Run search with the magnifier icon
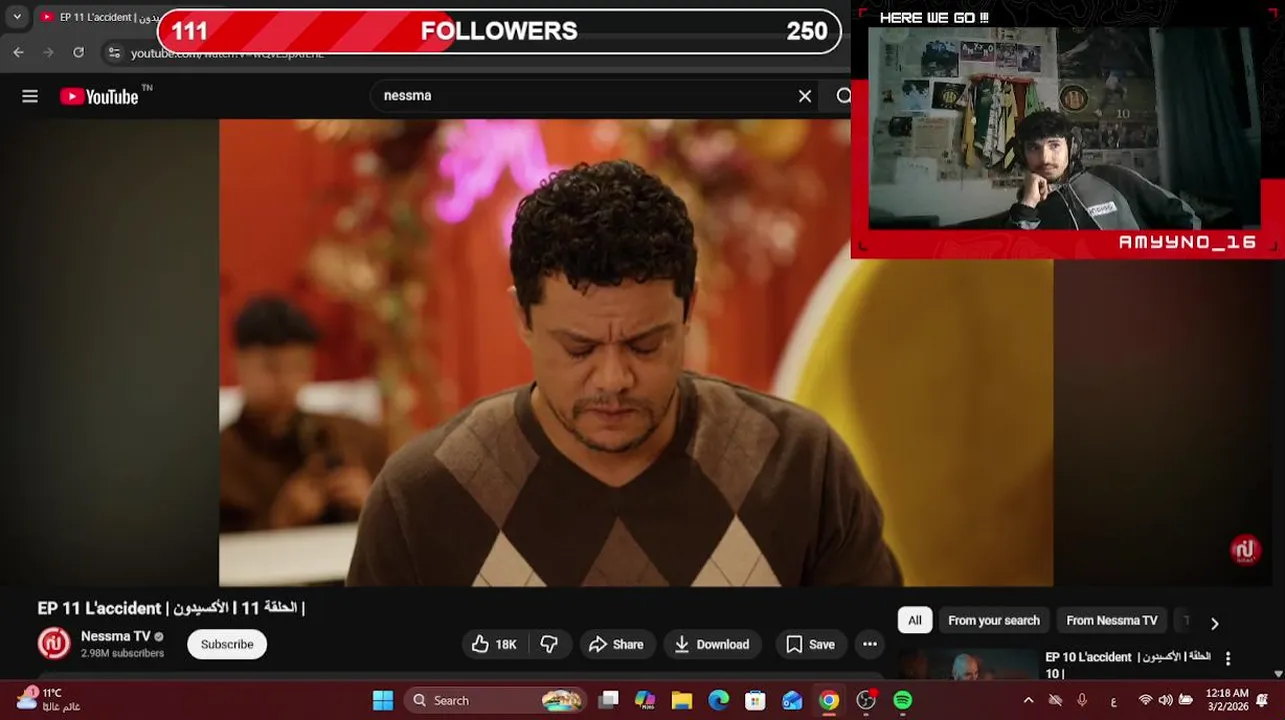The height and width of the screenshot is (720, 1285). tap(843, 96)
